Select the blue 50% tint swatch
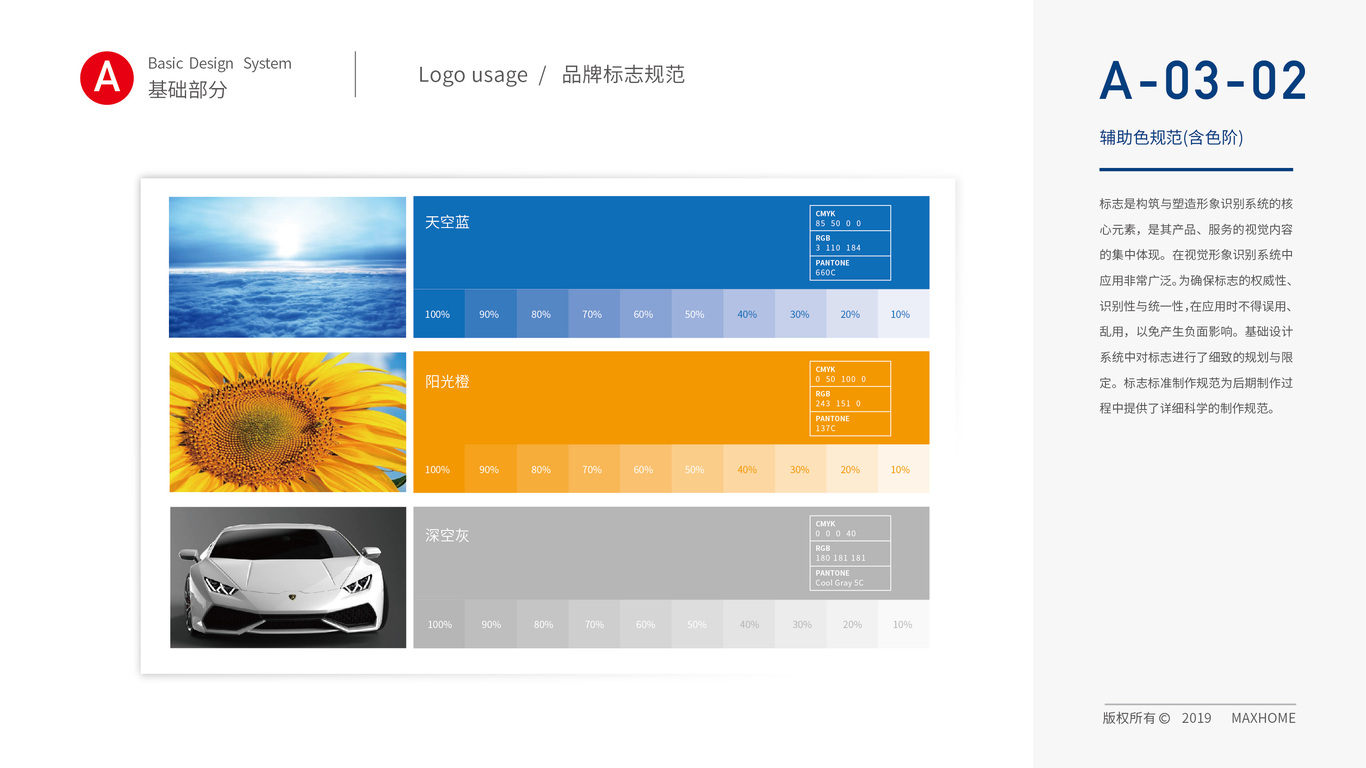The height and width of the screenshot is (768, 1366). tap(697, 314)
